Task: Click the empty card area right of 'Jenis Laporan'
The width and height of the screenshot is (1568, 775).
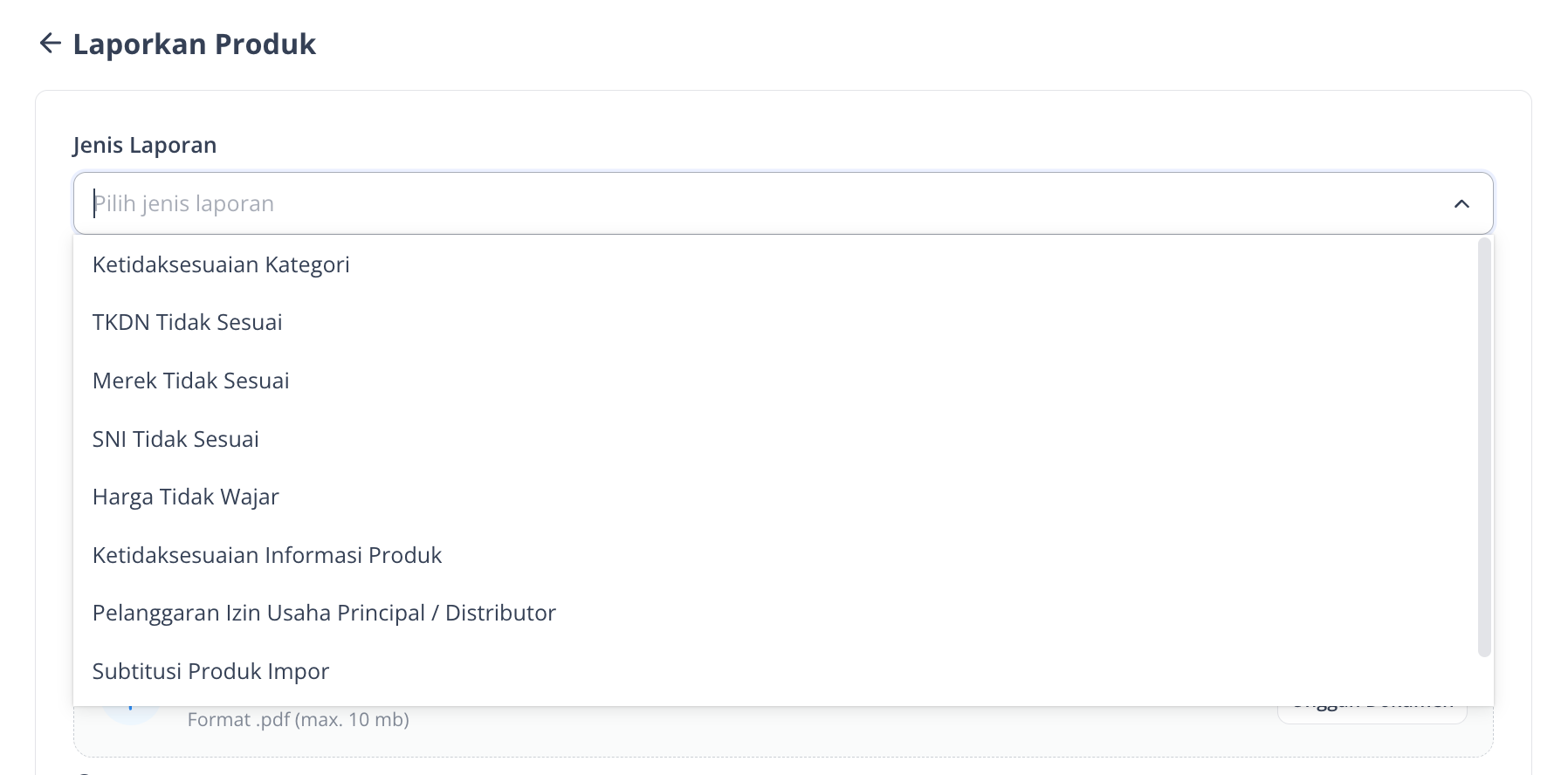Action: [x=856, y=145]
